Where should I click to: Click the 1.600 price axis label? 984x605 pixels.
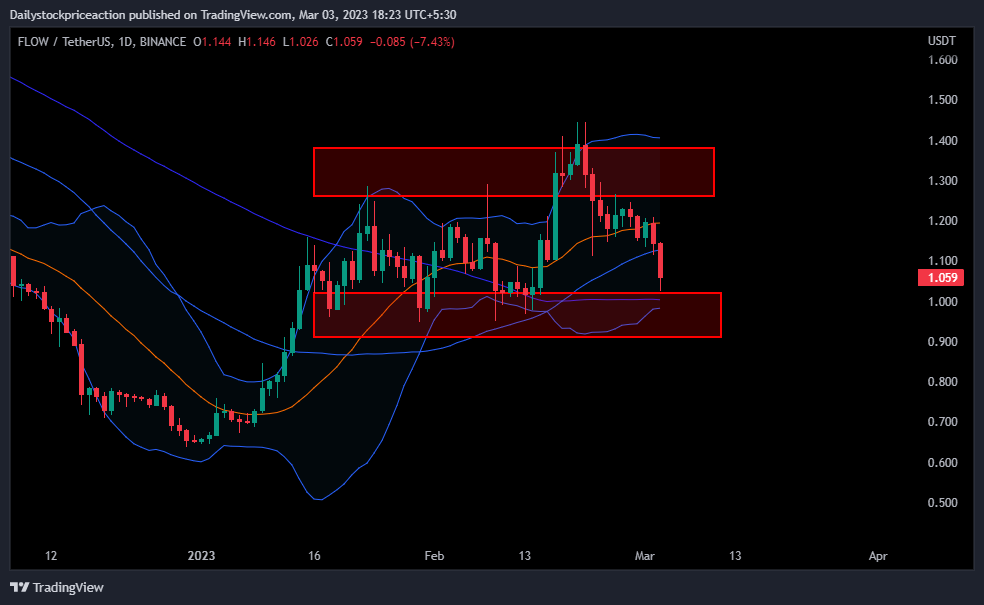pyautogui.click(x=942, y=60)
